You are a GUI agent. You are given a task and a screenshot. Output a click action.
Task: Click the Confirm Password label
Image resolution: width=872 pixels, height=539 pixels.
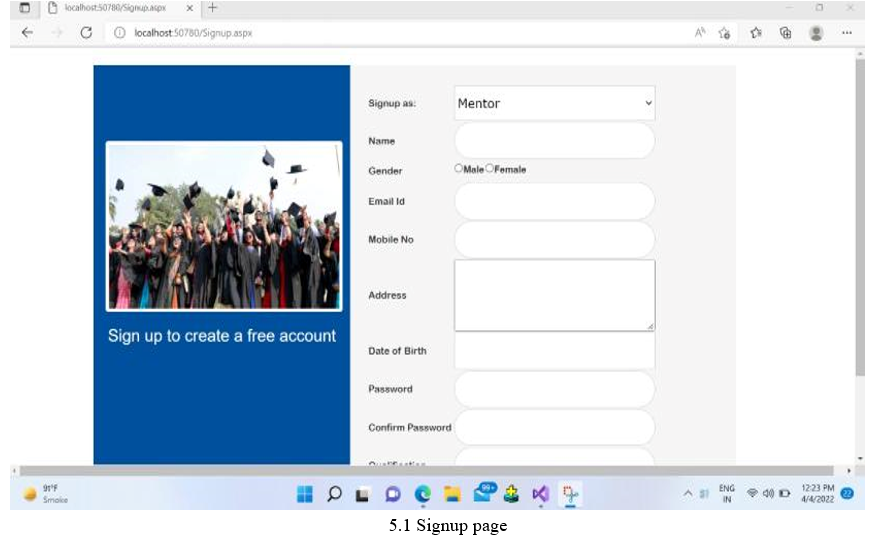coord(410,428)
